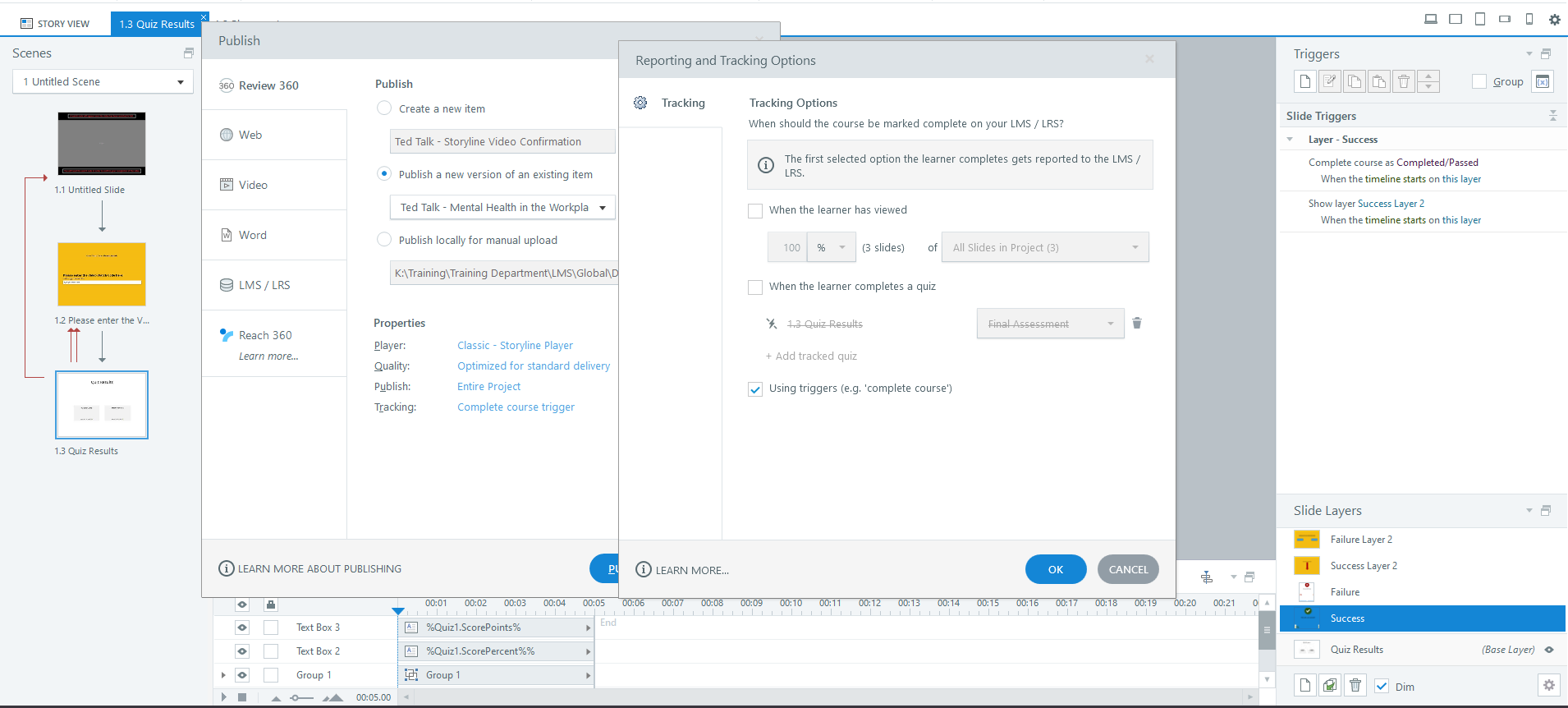
Task: Undock the Slide Layers panel
Action: [1546, 511]
